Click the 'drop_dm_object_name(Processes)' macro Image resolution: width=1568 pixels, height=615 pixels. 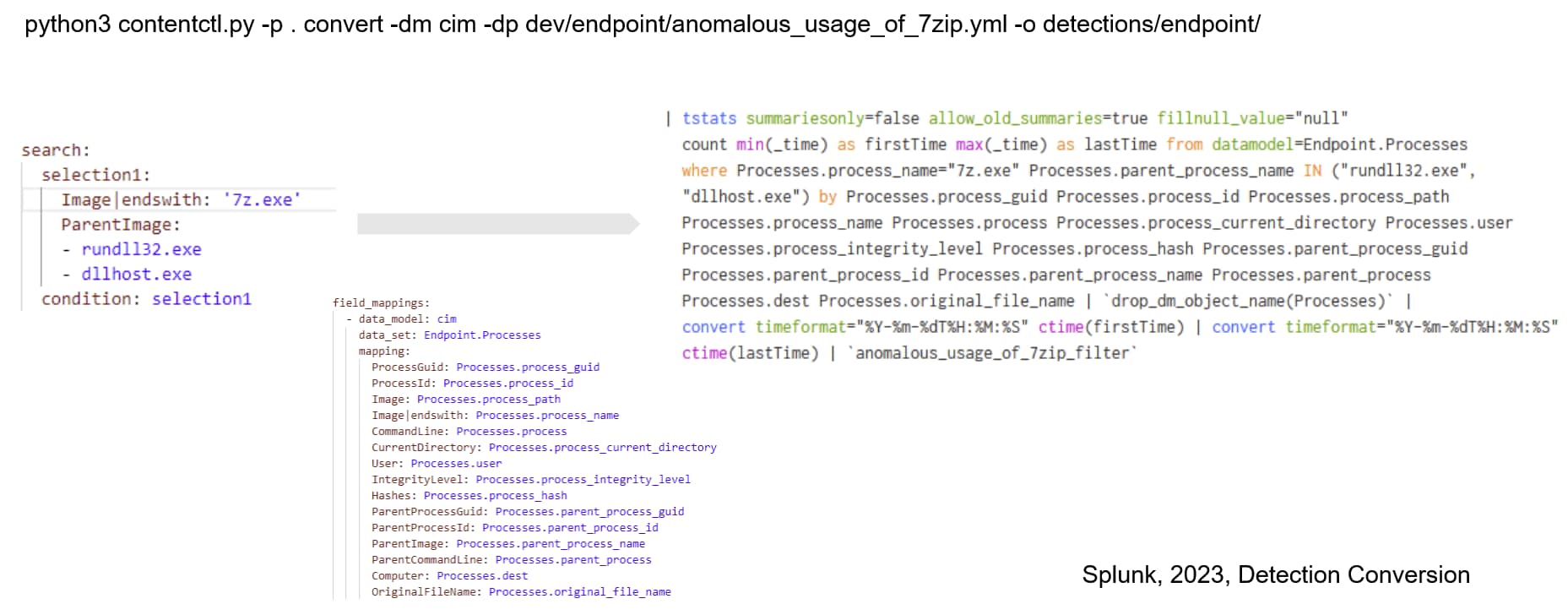1249,302
